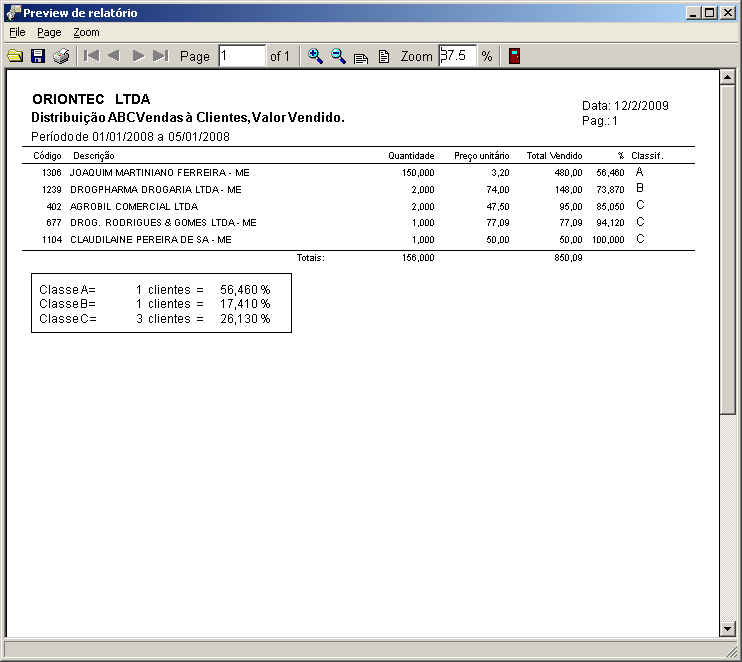Click the page number input field
Image resolution: width=742 pixels, height=662 pixels.
pyautogui.click(x=242, y=56)
